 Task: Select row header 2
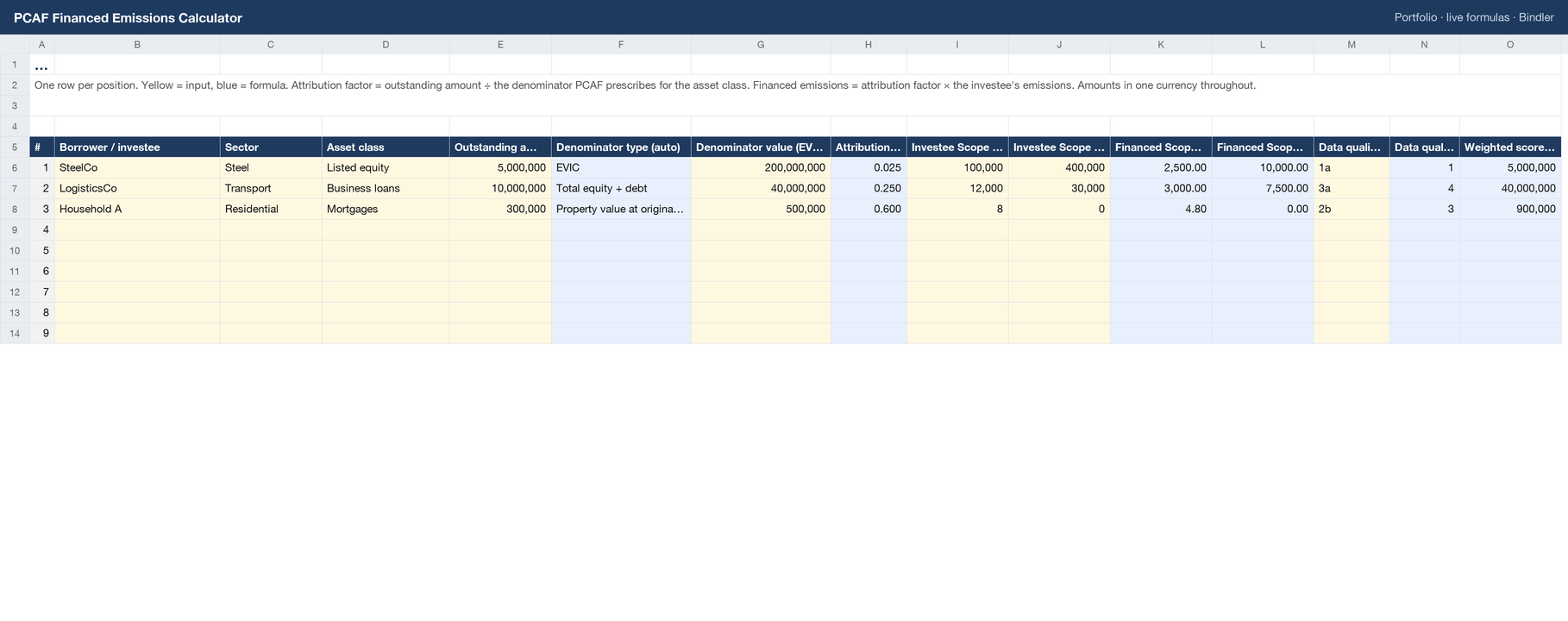pos(15,85)
